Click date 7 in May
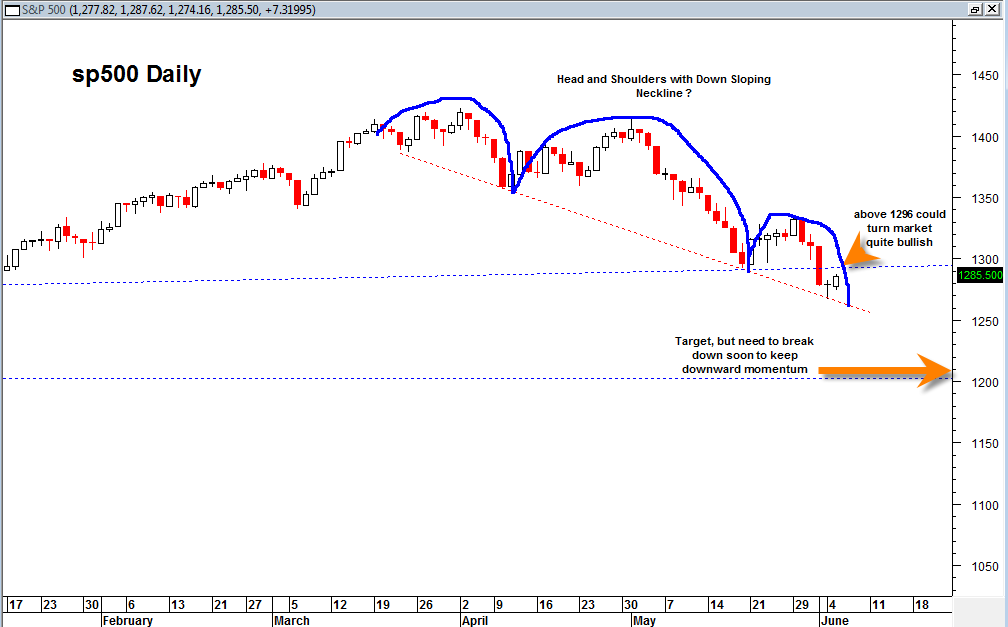 coord(670,604)
